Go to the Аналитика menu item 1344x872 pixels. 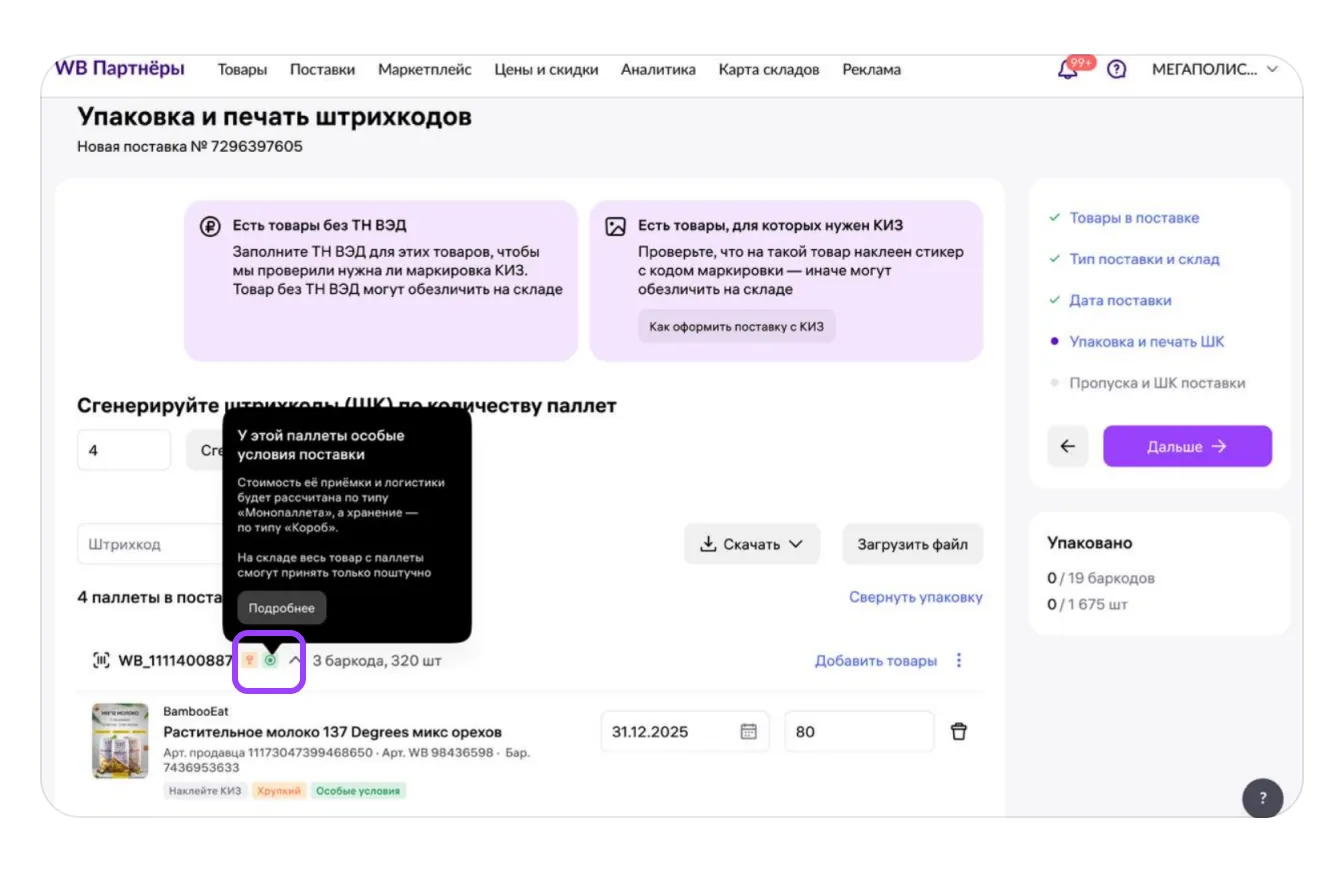[x=658, y=70]
